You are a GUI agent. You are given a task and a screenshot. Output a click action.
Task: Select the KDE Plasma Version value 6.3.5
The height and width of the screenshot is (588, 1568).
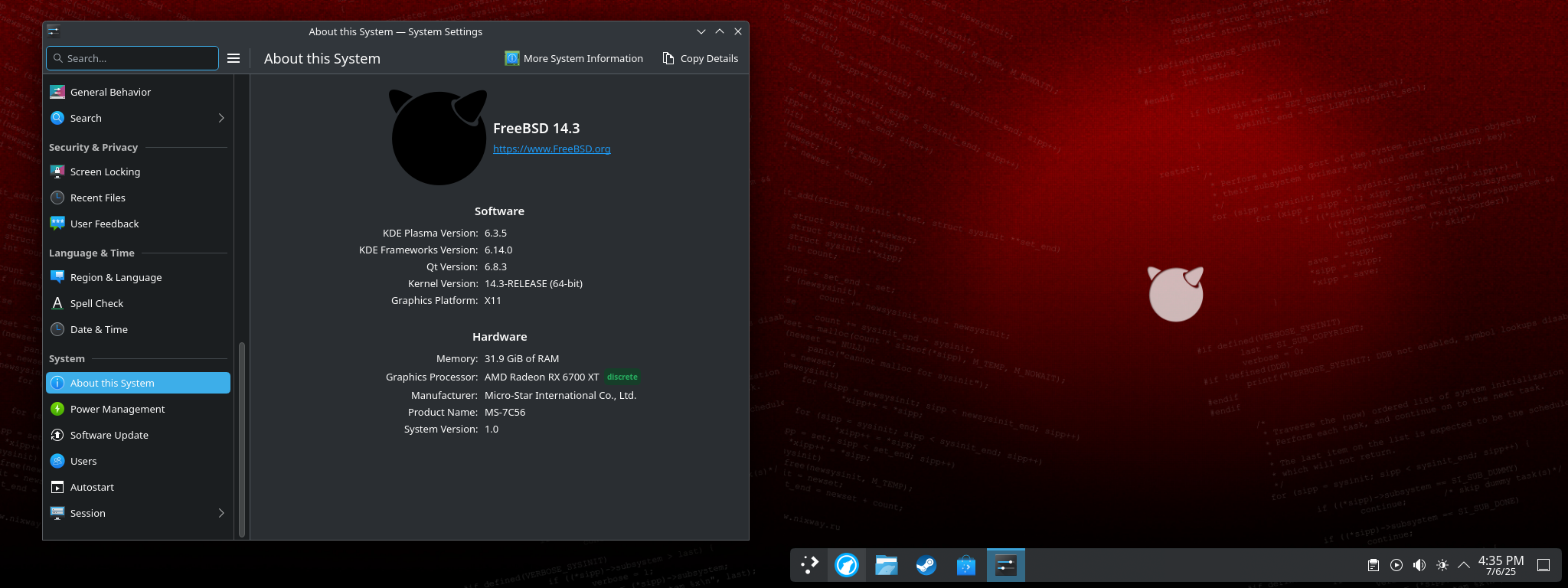pyautogui.click(x=495, y=233)
